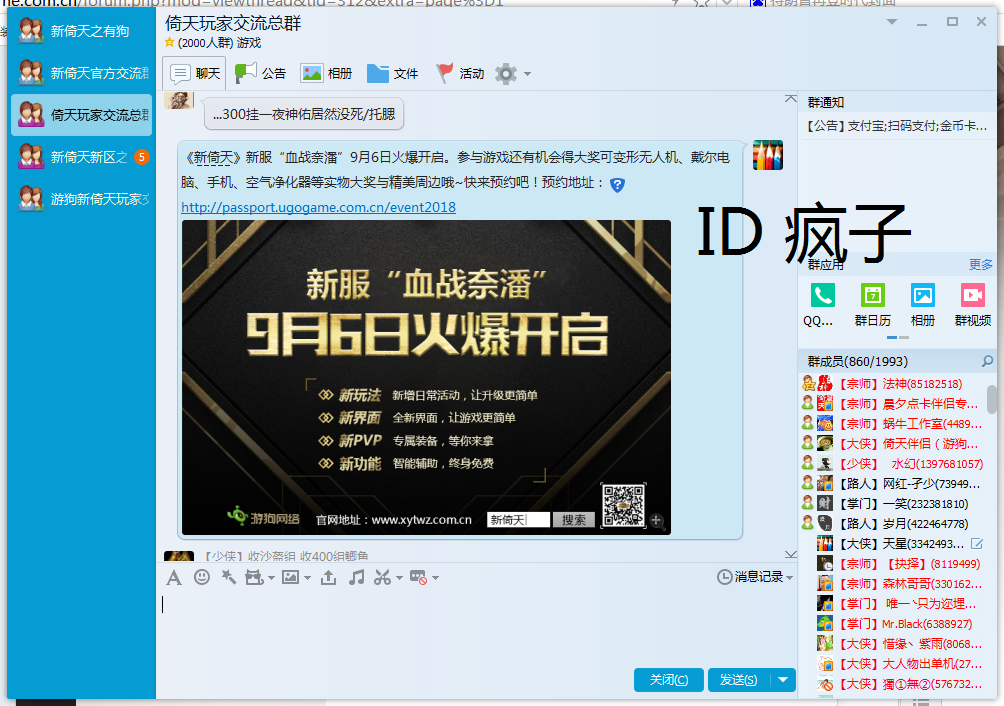The height and width of the screenshot is (706, 1004).
Task: Open the 文件 tab
Action: [x=392, y=73]
